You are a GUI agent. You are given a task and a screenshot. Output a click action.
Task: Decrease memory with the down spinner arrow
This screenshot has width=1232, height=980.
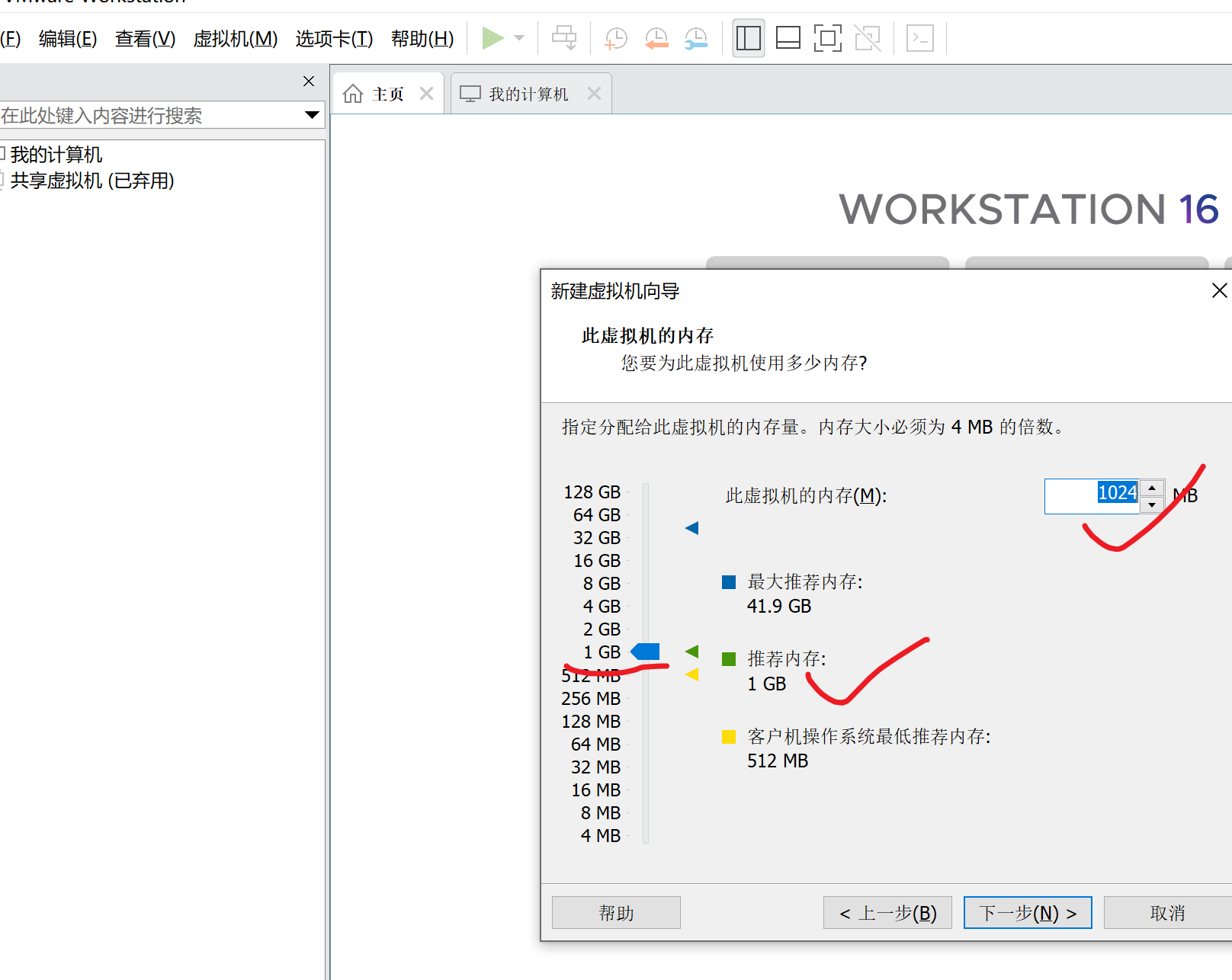[x=1152, y=504]
